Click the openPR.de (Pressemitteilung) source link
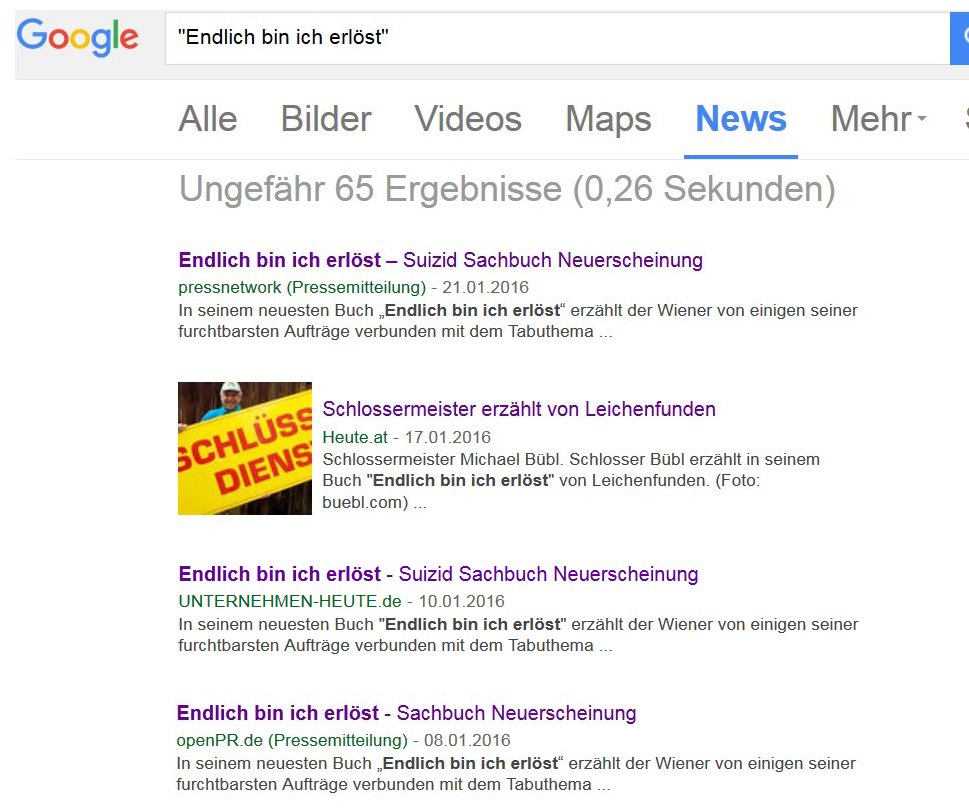 click(292, 741)
